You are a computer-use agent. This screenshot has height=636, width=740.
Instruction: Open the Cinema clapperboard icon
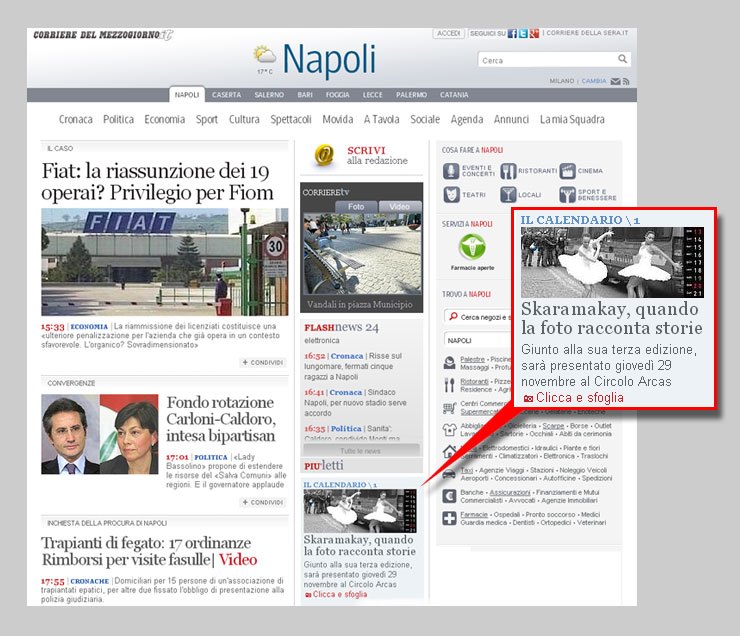point(567,171)
